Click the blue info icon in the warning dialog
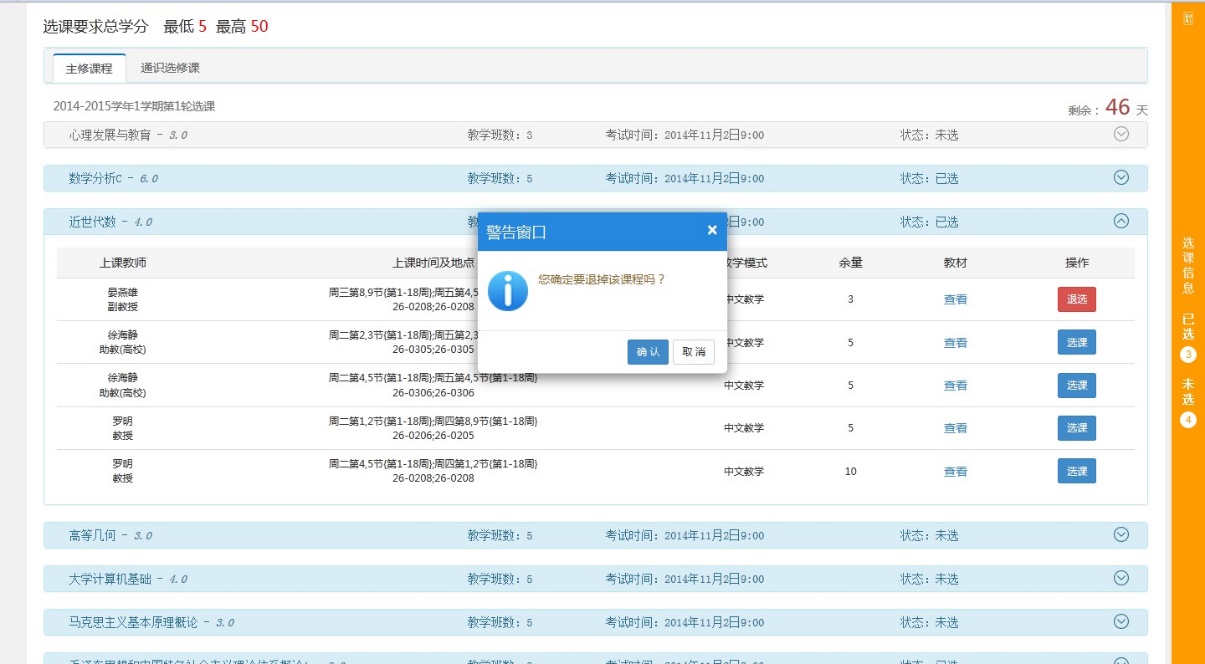Image resolution: width=1205 pixels, height=664 pixels. click(507, 289)
